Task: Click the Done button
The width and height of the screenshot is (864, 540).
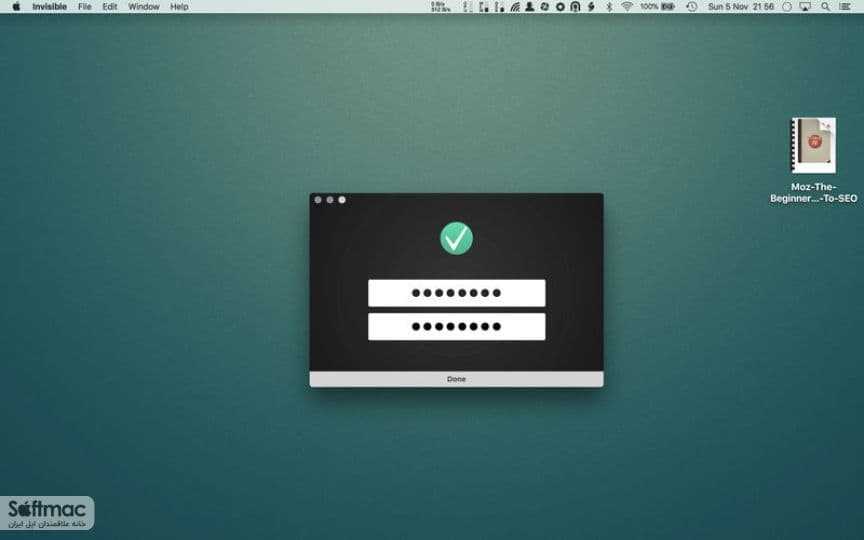Action: click(456, 379)
